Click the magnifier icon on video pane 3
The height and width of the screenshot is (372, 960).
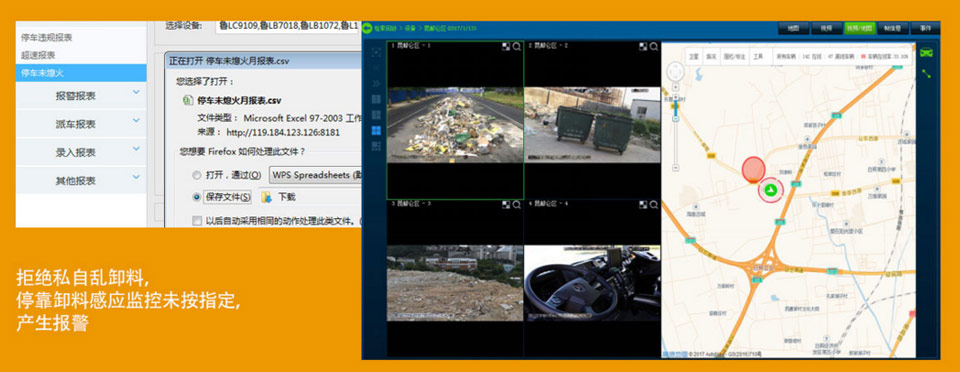[x=517, y=204]
